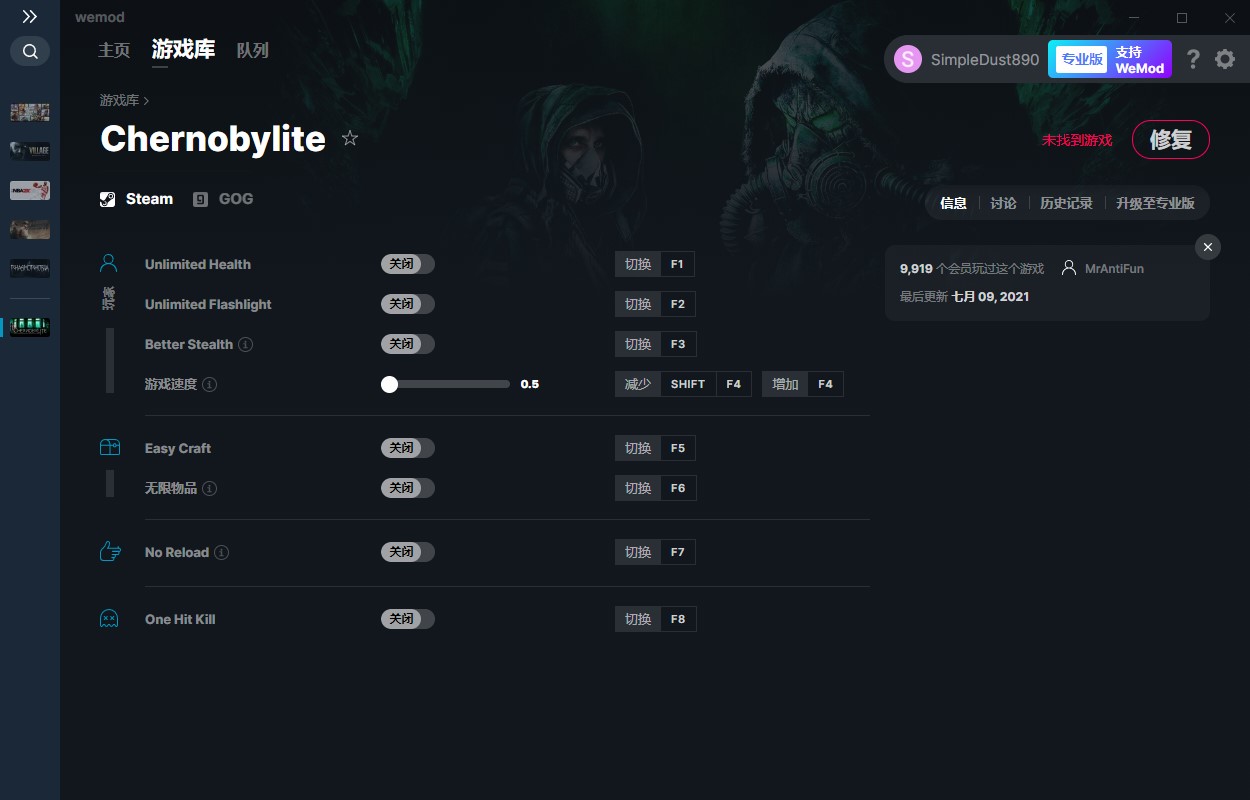Open the Village game thumbnail in sidebar
Image resolution: width=1250 pixels, height=800 pixels.
click(30, 151)
